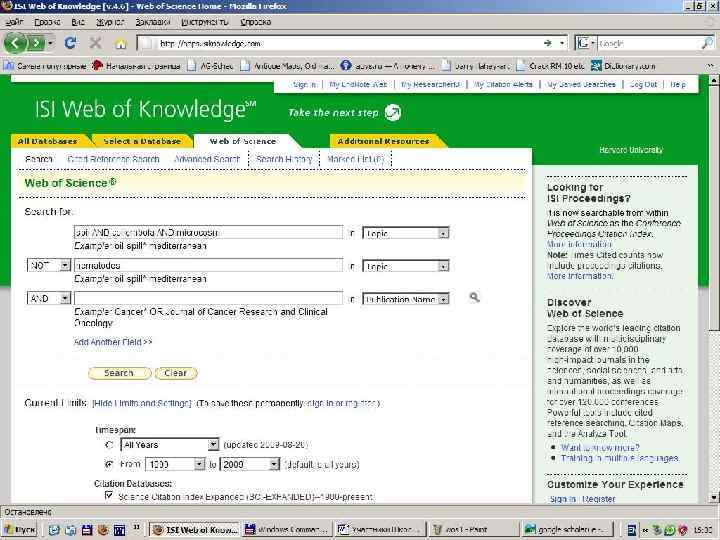Open the Search History sub-tab
Image resolution: width=720 pixels, height=540 pixels.
pos(284,159)
